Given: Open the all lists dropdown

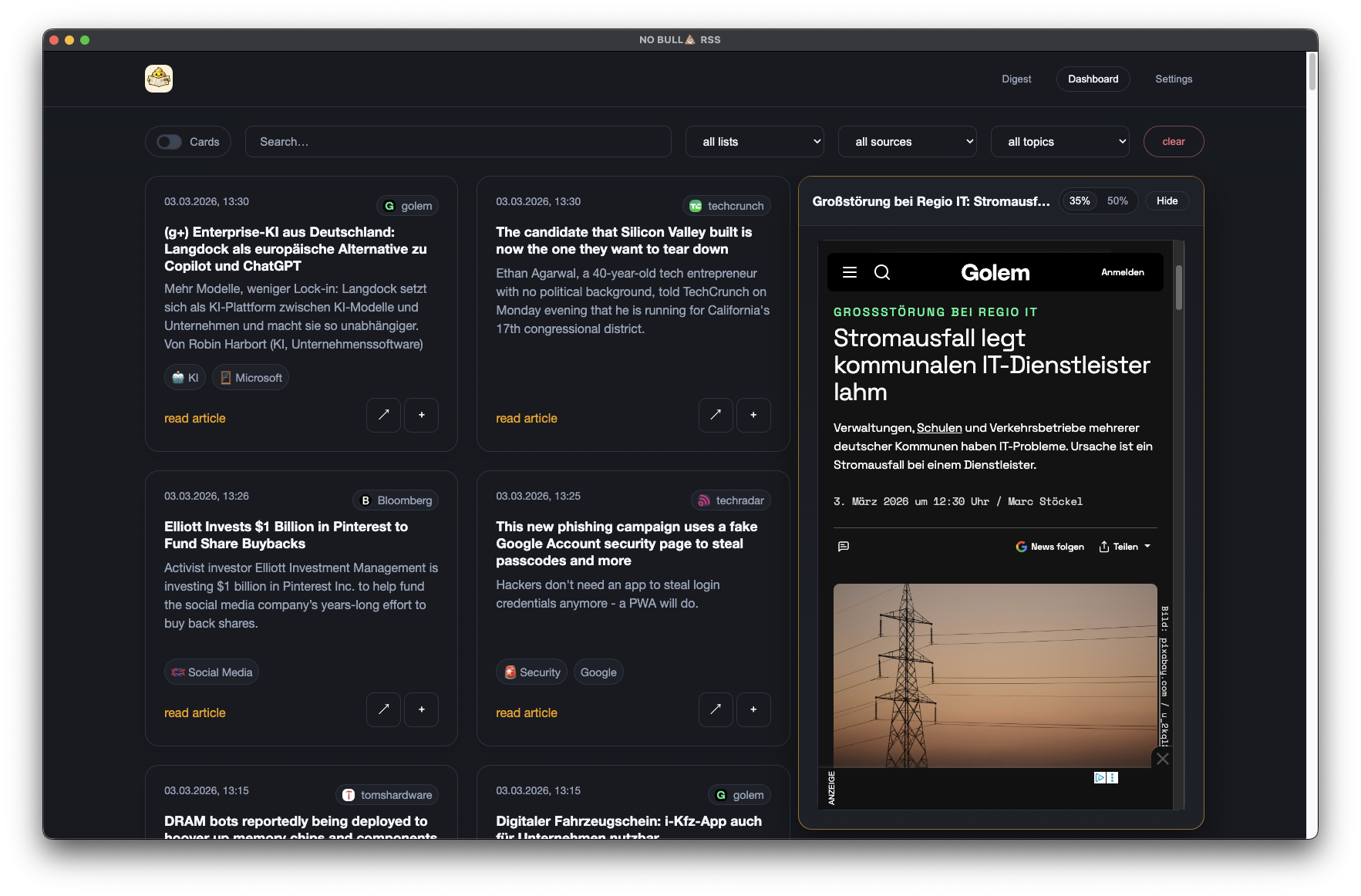Looking at the screenshot, I should point(755,142).
